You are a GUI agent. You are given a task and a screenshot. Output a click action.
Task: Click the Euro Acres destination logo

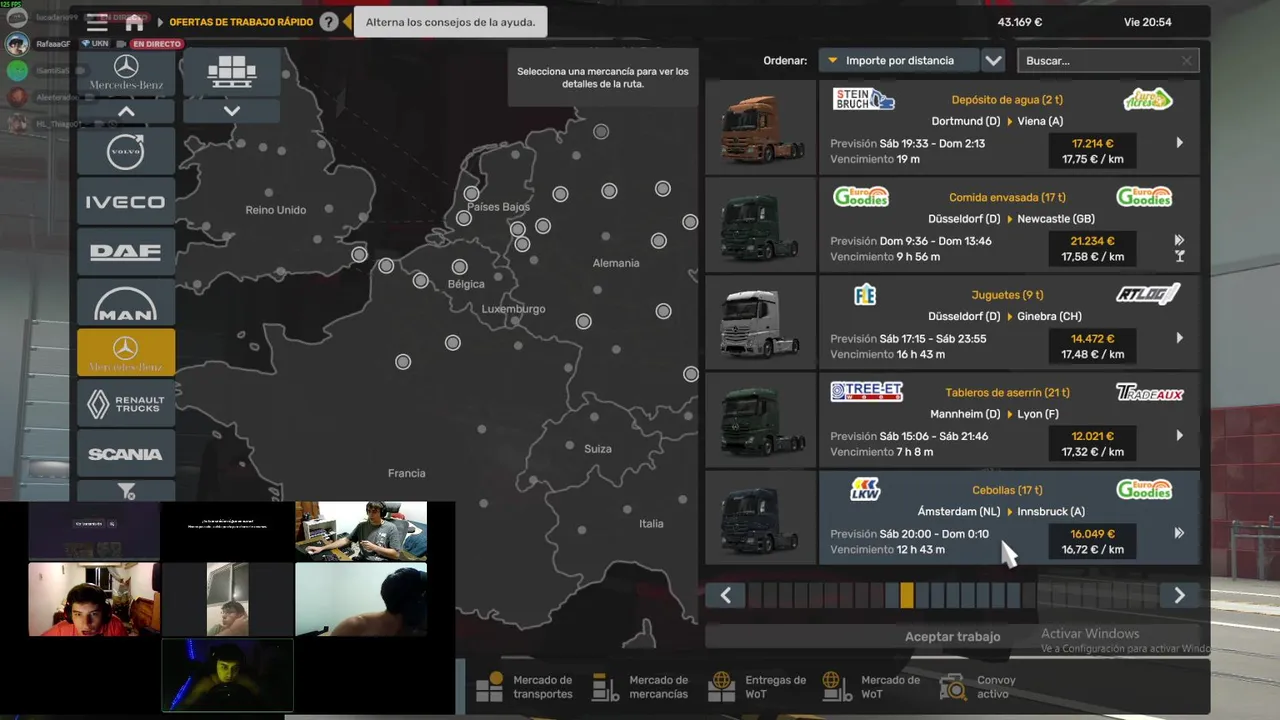click(1148, 99)
